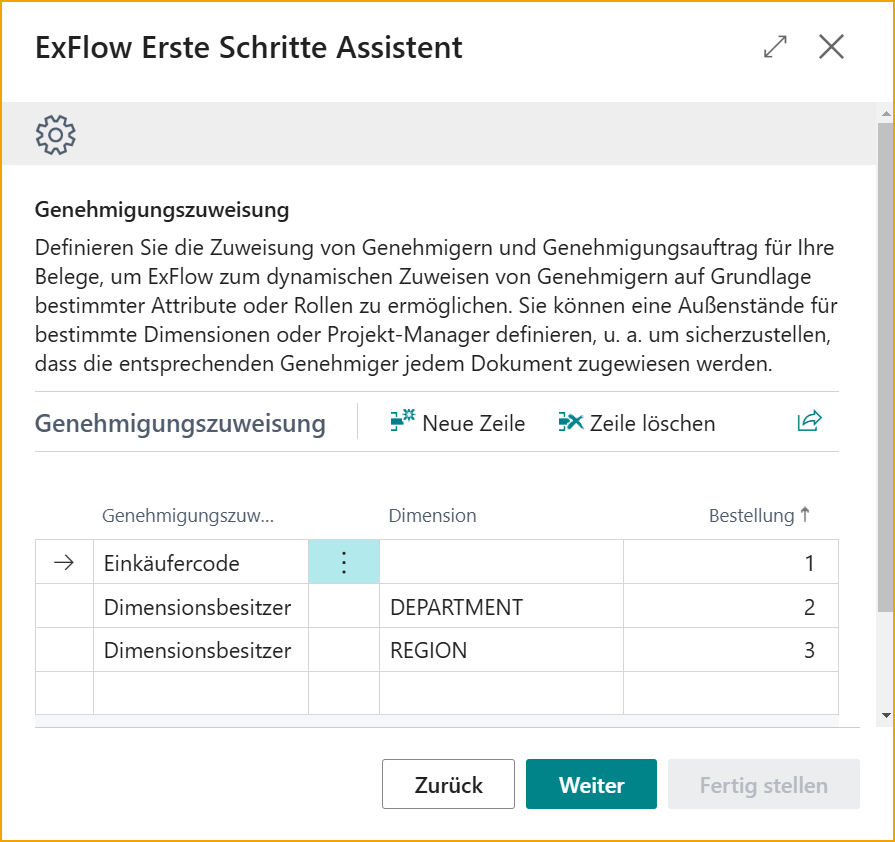Click the empty row input field
This screenshot has height=842, width=895.
[200, 692]
